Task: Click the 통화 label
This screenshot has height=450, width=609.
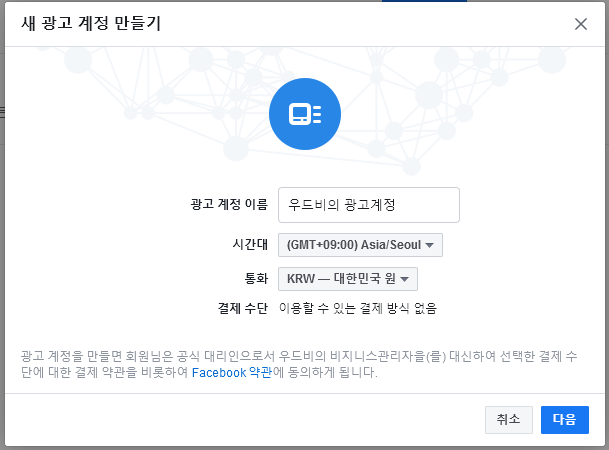Action: click(x=256, y=278)
